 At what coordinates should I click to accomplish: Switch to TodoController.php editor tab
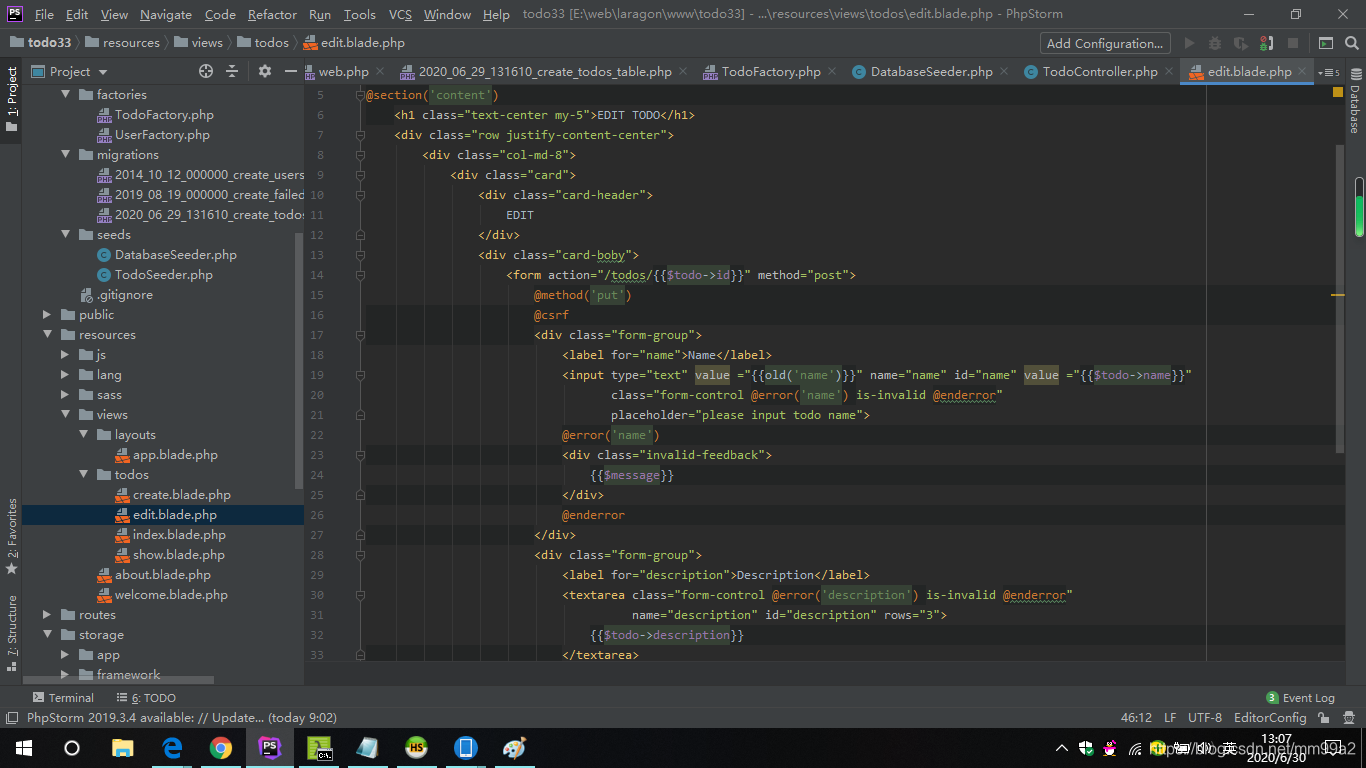(1099, 72)
